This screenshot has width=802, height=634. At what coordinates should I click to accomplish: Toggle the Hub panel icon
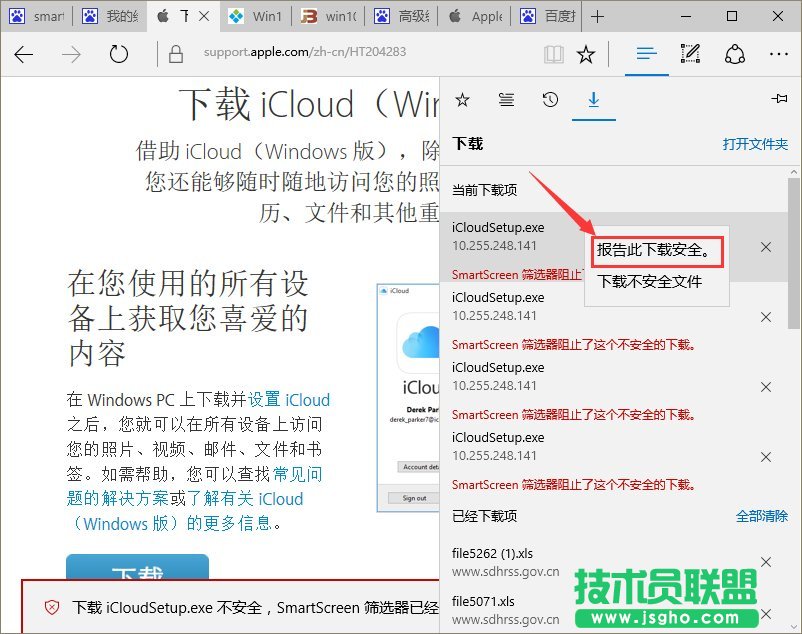coord(647,53)
